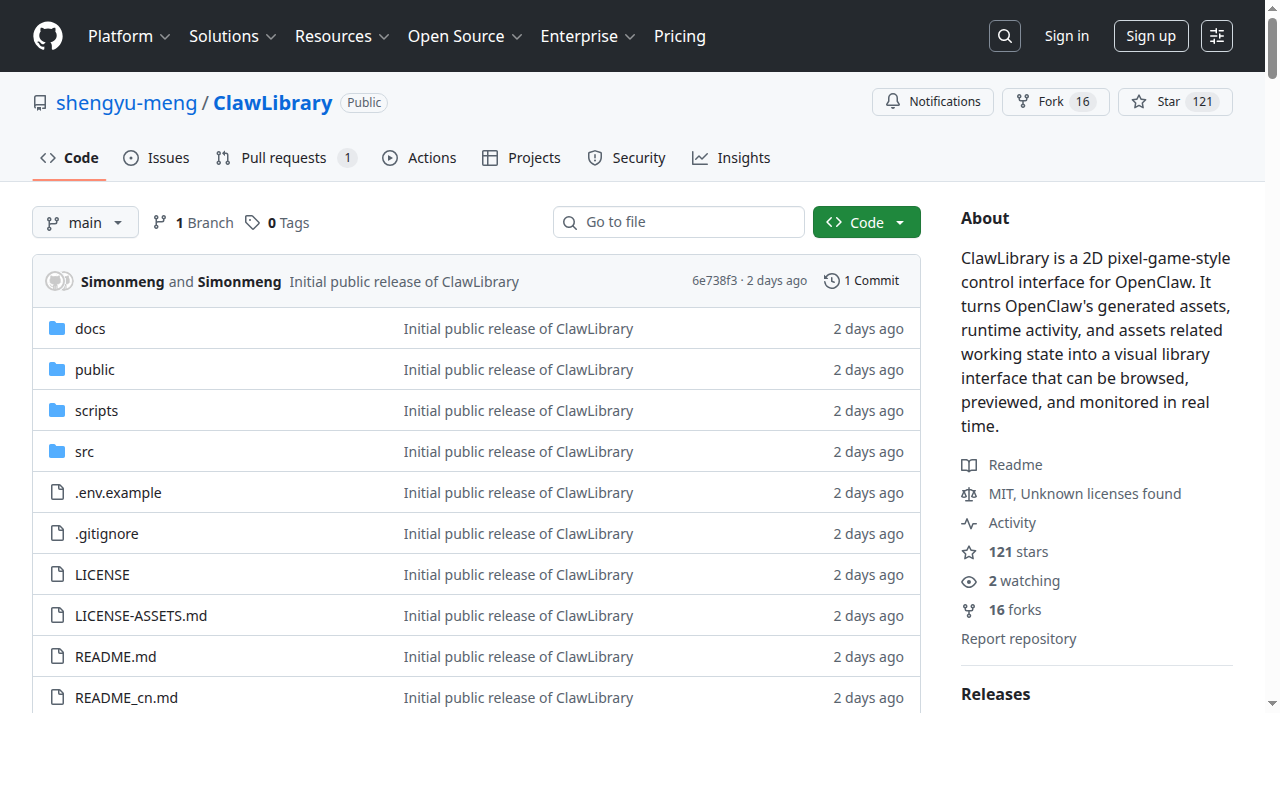Switch to the Pull requests tab

tap(286, 158)
